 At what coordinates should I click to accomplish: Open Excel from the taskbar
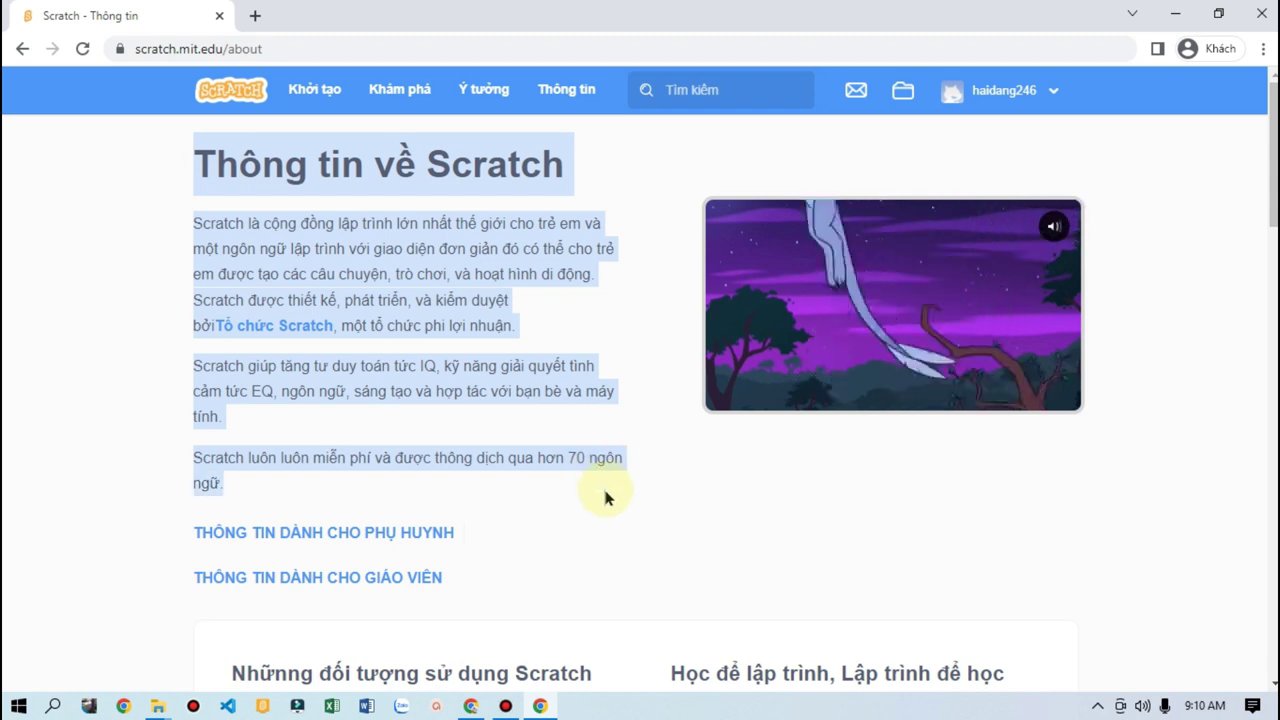[x=332, y=706]
